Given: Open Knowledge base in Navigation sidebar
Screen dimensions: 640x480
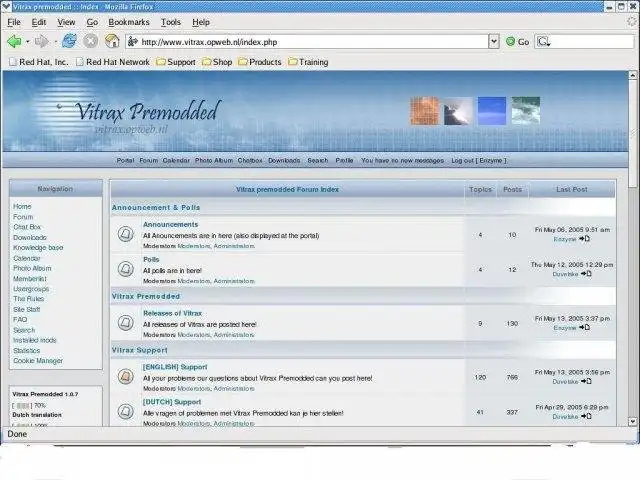Looking at the screenshot, I should 38,247.
